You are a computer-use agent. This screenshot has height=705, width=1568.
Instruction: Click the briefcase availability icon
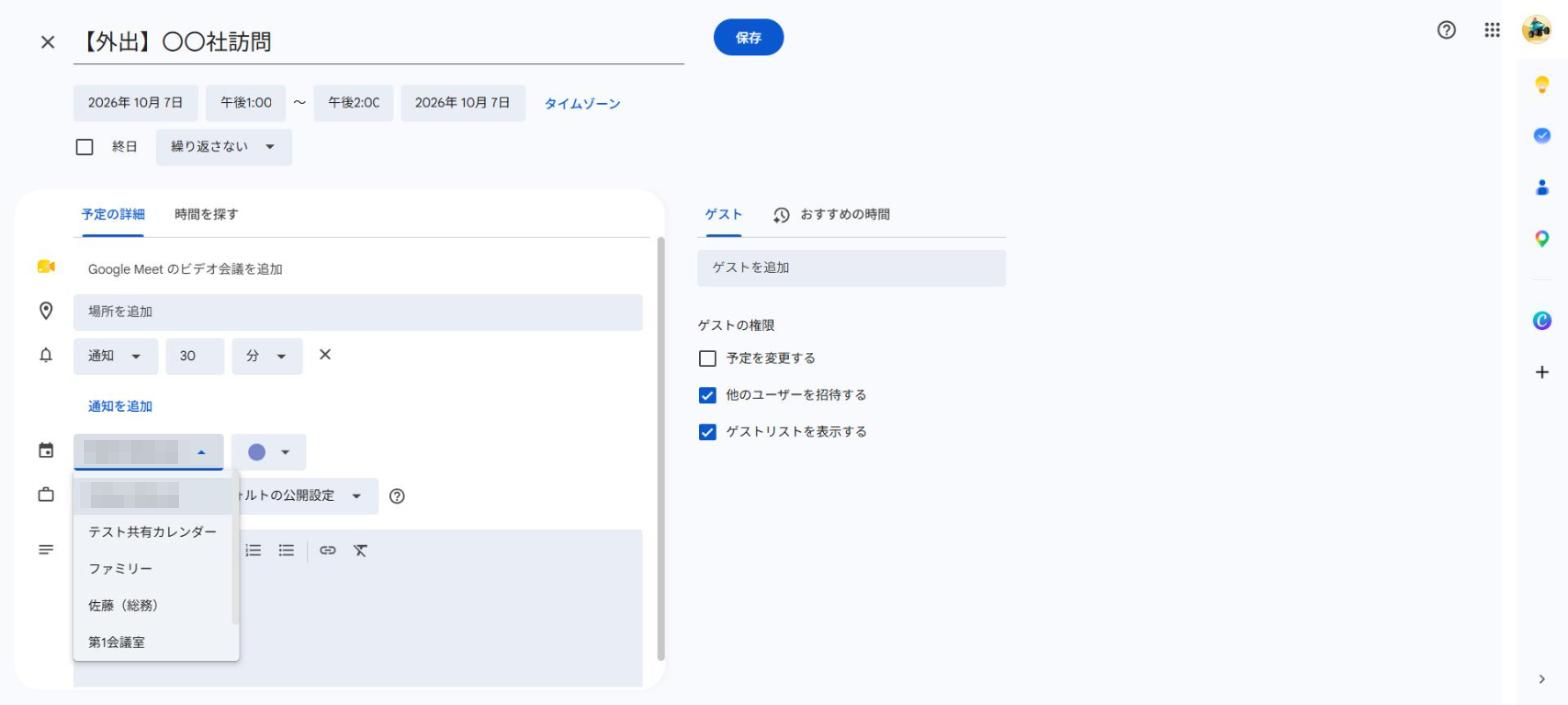(x=46, y=495)
